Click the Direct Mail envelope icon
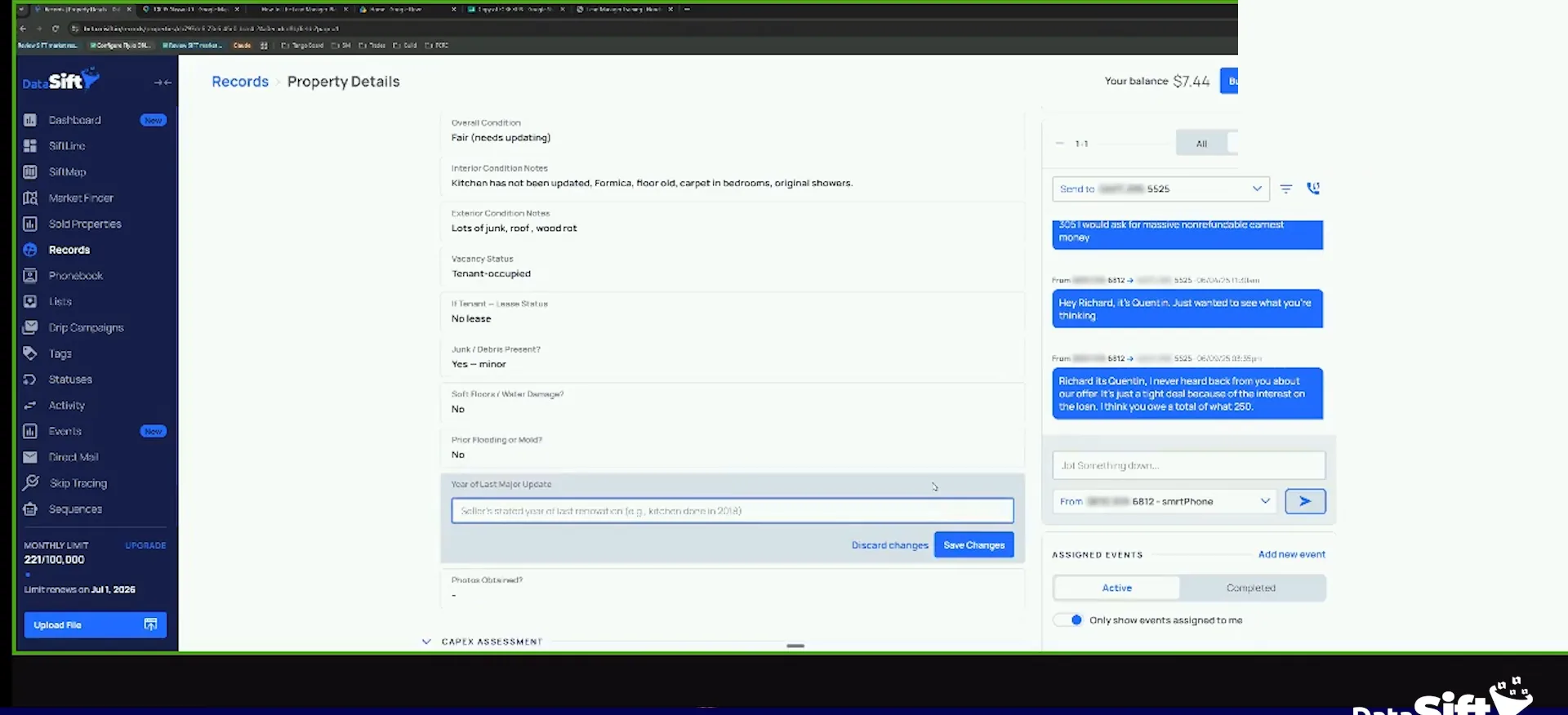This screenshot has height=715, width=1568. click(30, 457)
